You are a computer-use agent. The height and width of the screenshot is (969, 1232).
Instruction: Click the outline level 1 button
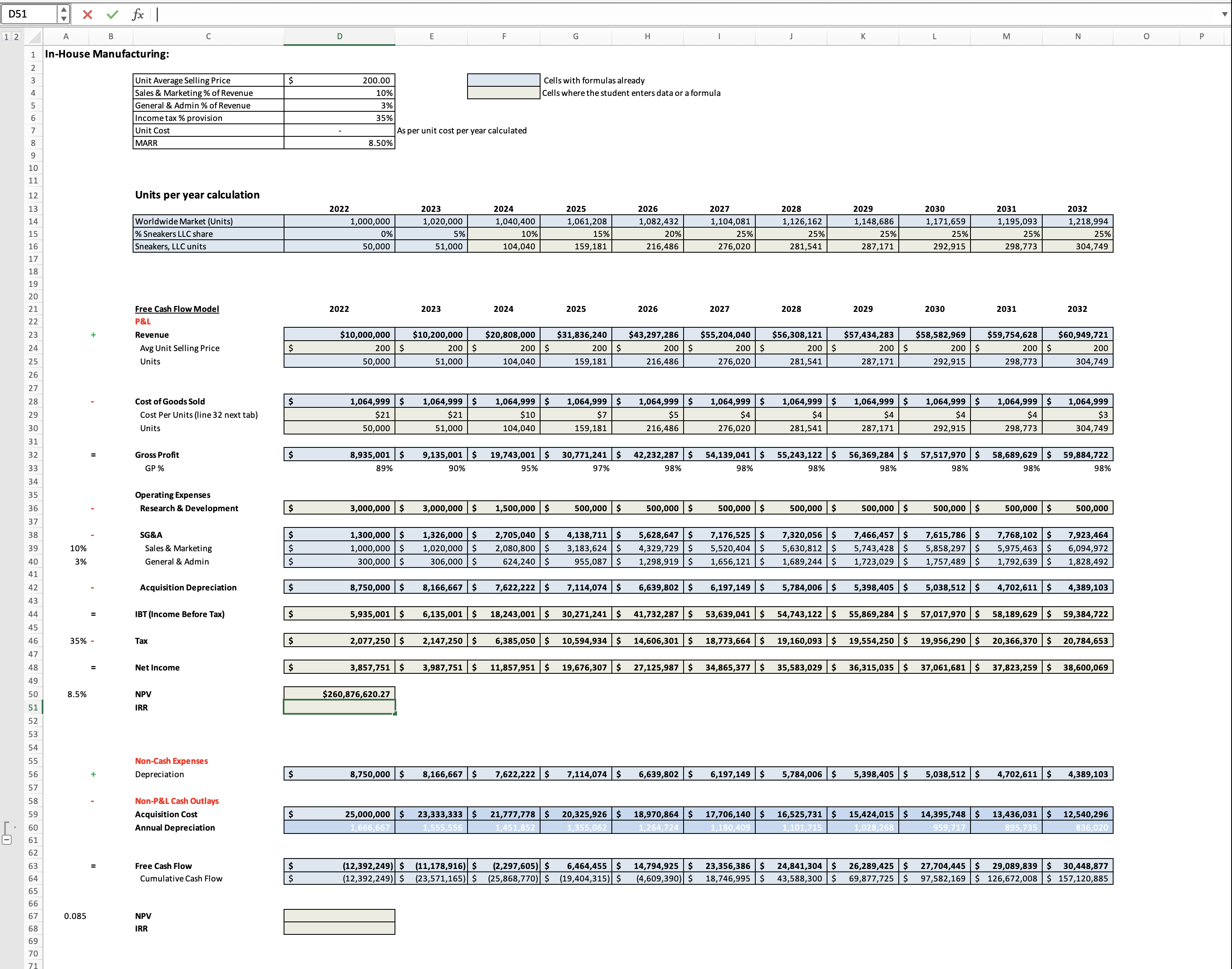tap(6, 36)
